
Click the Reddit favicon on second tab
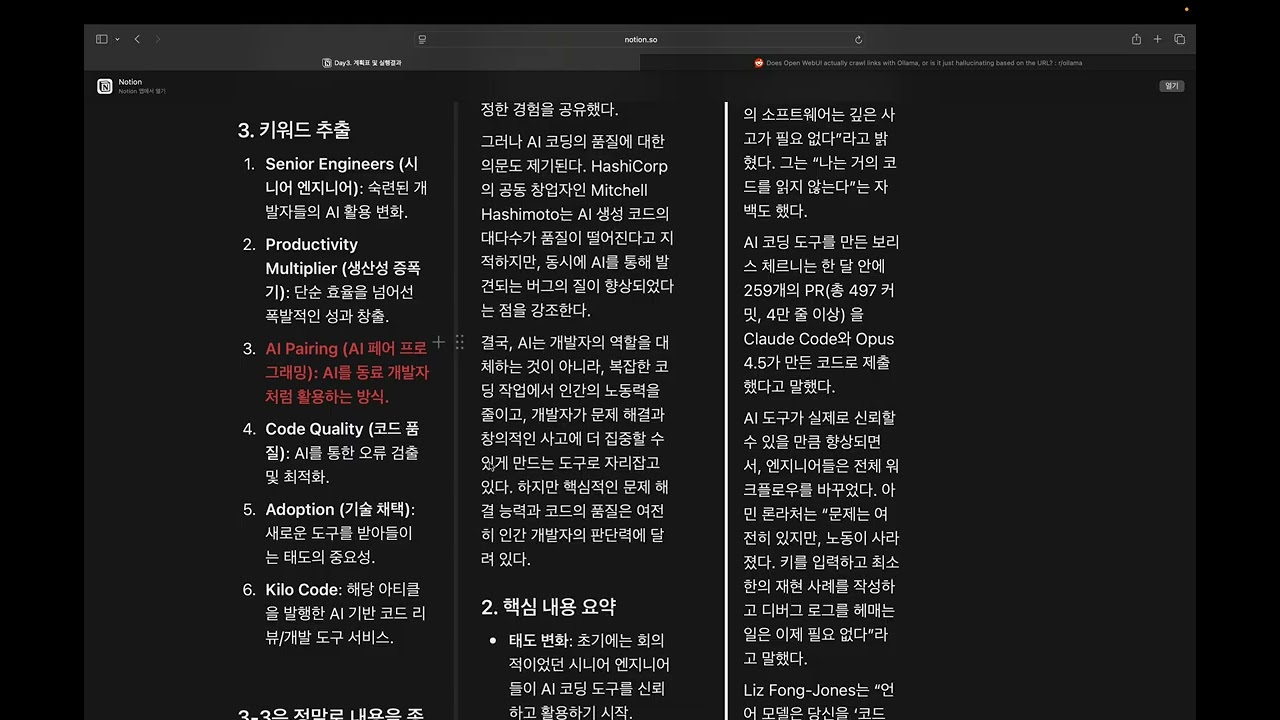[759, 62]
